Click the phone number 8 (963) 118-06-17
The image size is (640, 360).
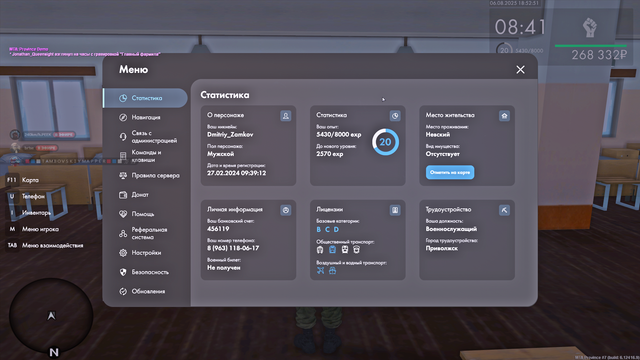(233, 248)
